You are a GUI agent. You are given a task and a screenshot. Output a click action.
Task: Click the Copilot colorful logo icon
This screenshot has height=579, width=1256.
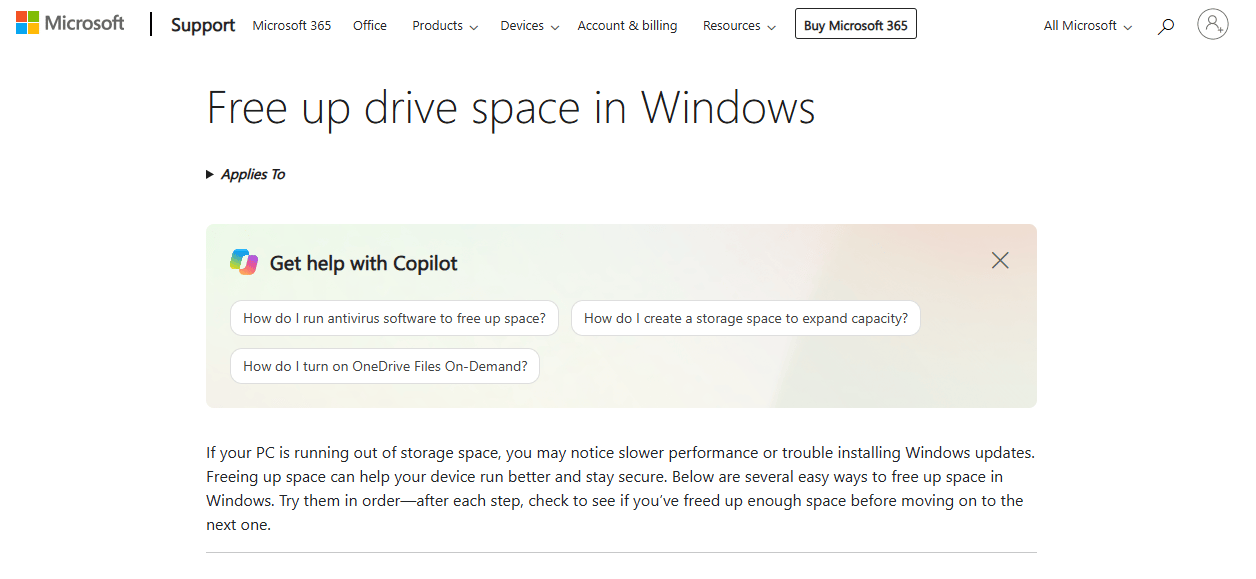click(x=244, y=262)
